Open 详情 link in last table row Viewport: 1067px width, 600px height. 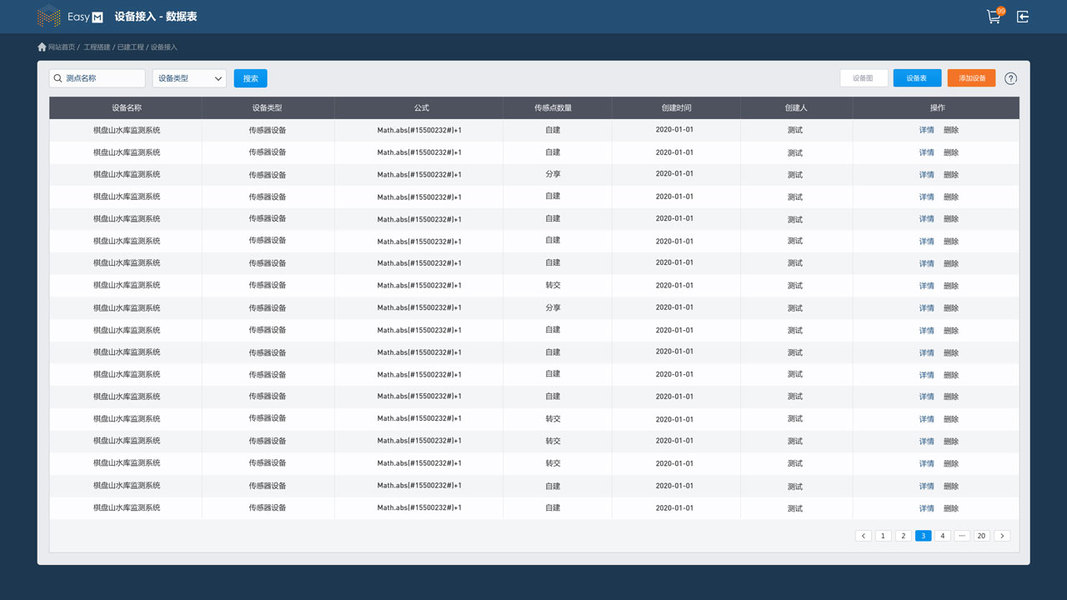[927, 508]
